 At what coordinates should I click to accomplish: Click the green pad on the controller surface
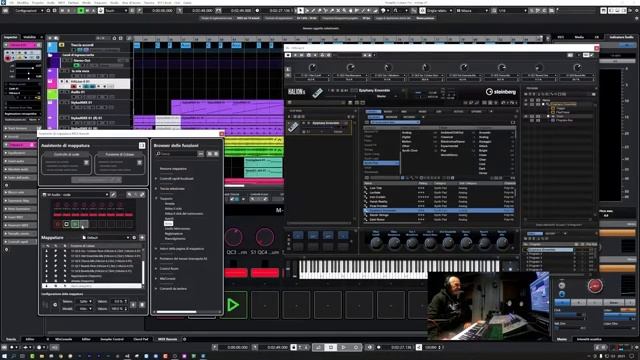(x=75, y=224)
